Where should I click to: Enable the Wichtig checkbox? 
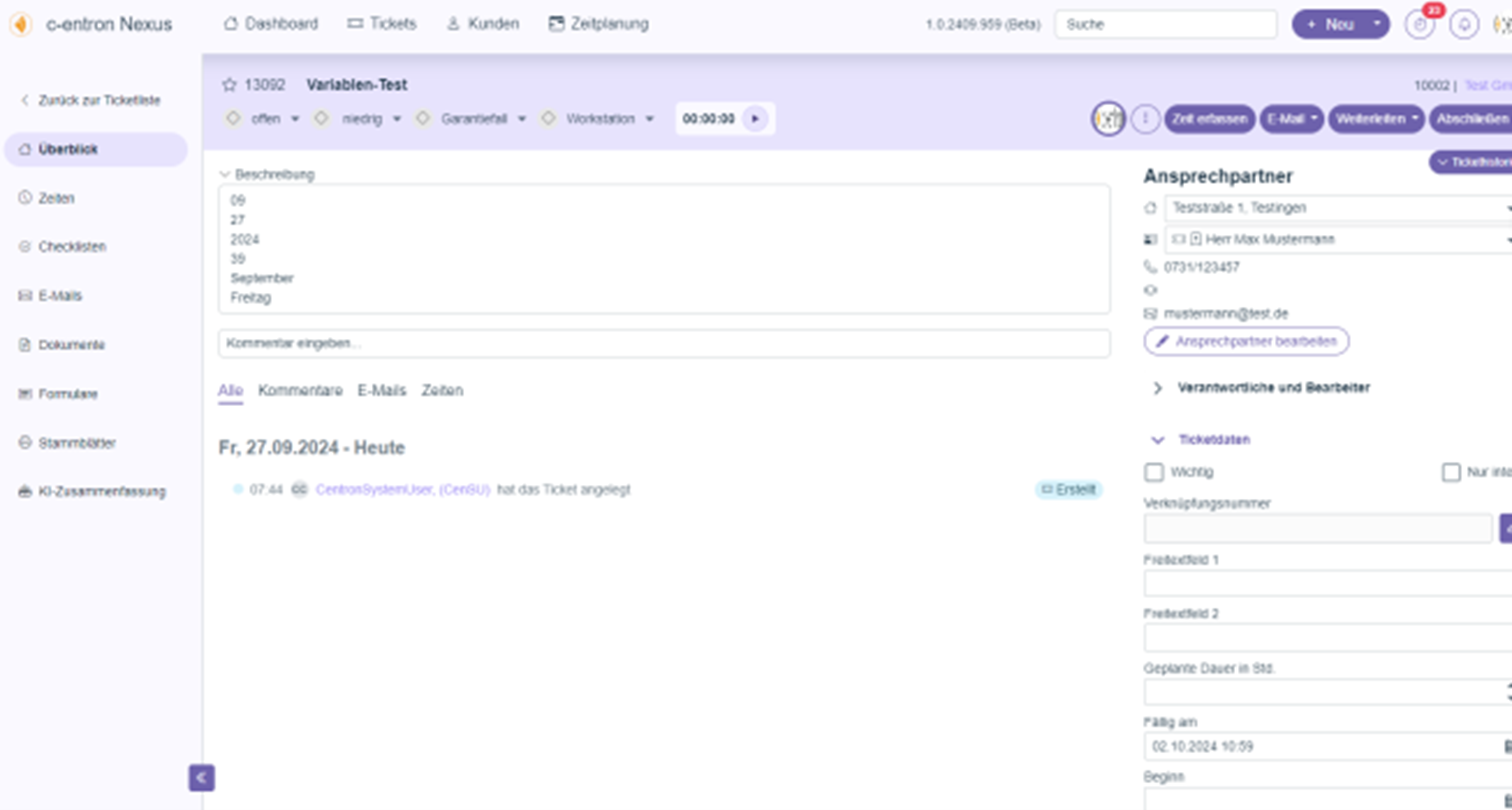click(1154, 472)
